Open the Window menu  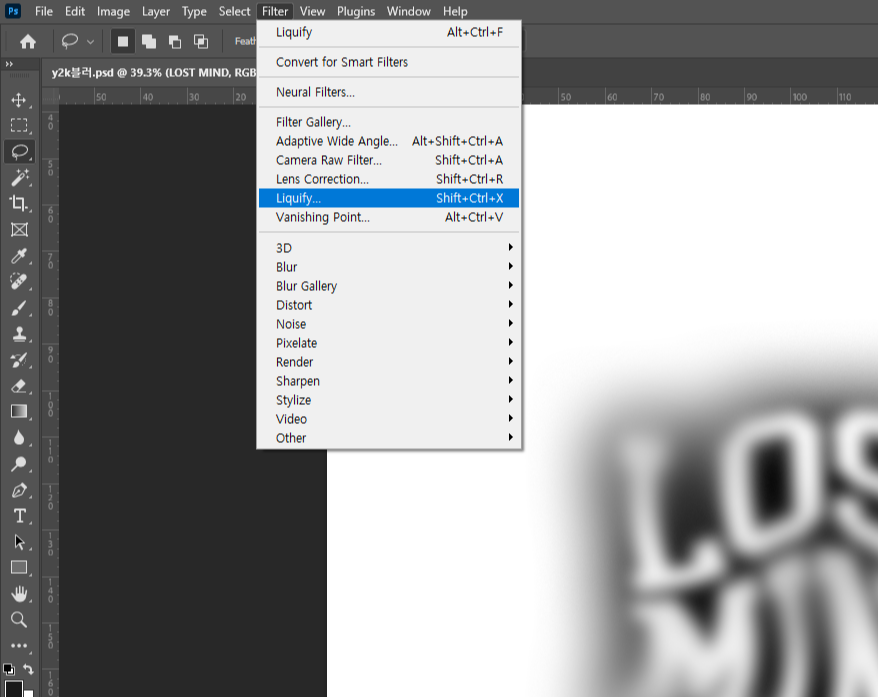(409, 11)
